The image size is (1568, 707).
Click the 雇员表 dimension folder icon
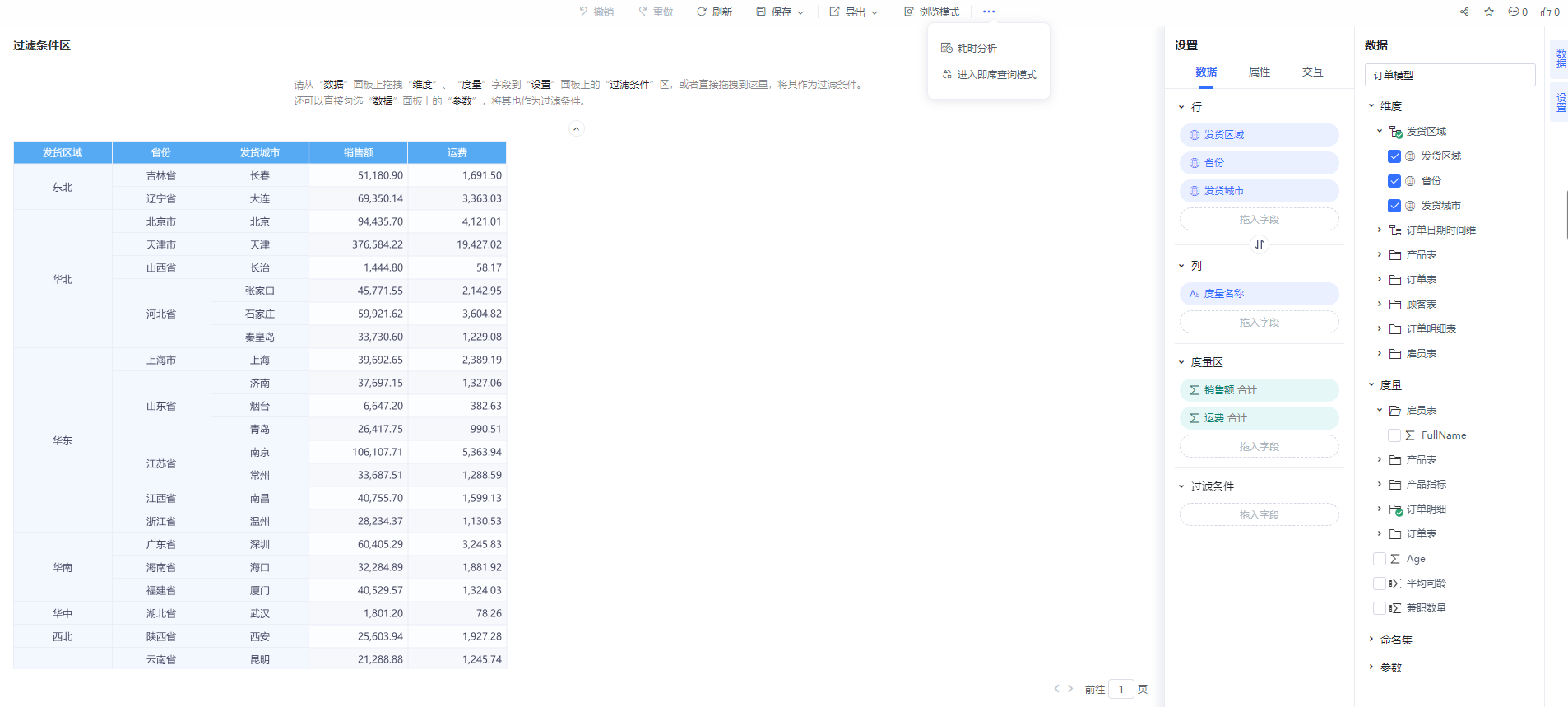coord(1395,354)
